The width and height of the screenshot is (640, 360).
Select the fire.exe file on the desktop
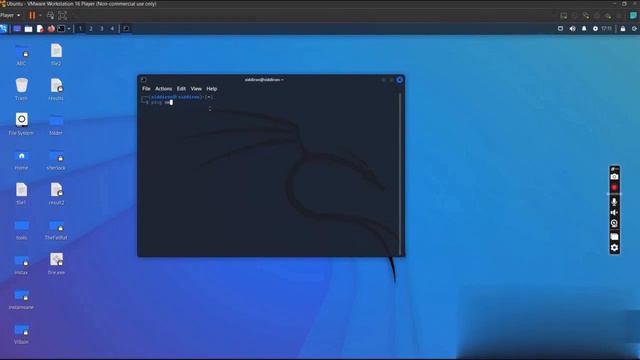coord(56,264)
